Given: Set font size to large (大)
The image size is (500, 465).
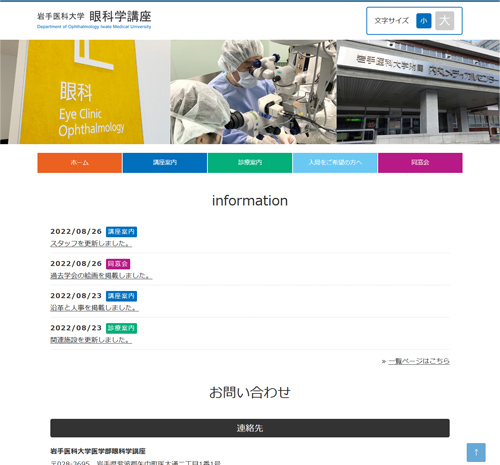Looking at the screenshot, I should (445, 21).
